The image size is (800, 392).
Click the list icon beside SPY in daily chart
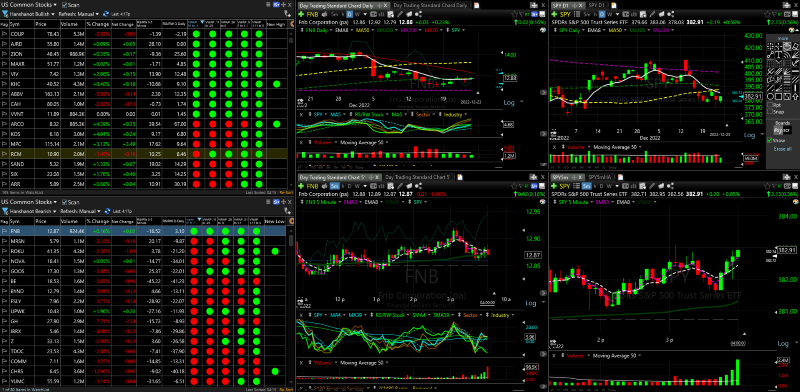pos(577,14)
